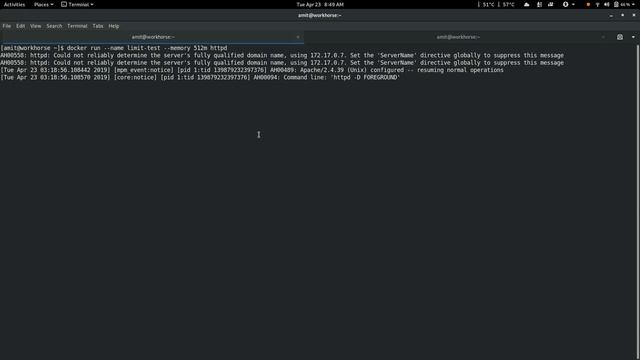Click the cloud weather icon in tray
The height and width of the screenshot is (360, 640).
point(527,4)
